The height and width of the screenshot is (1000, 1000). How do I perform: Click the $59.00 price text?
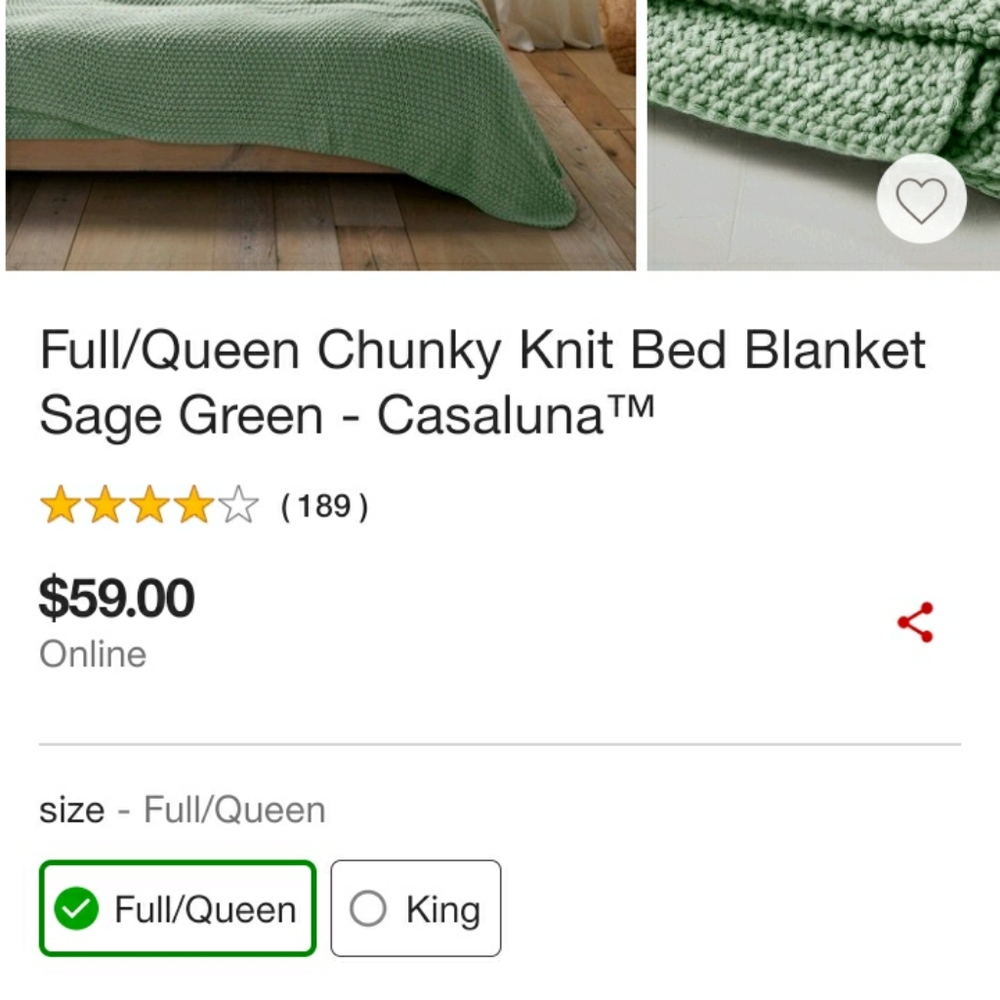116,597
